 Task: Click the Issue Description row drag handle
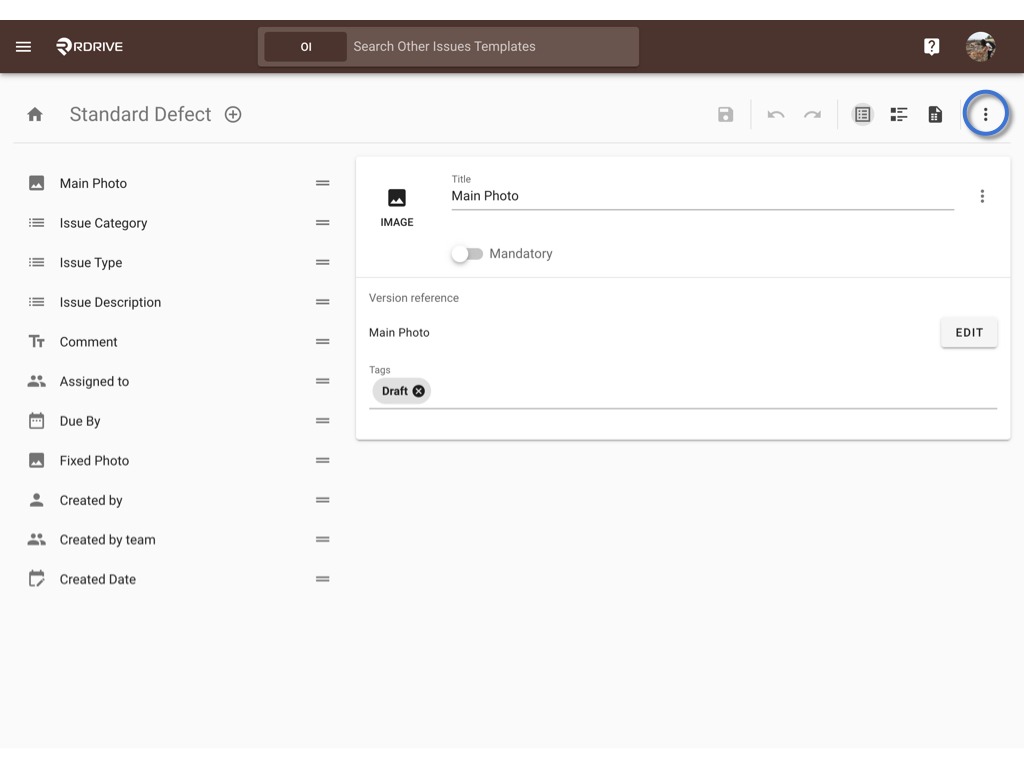[323, 302]
